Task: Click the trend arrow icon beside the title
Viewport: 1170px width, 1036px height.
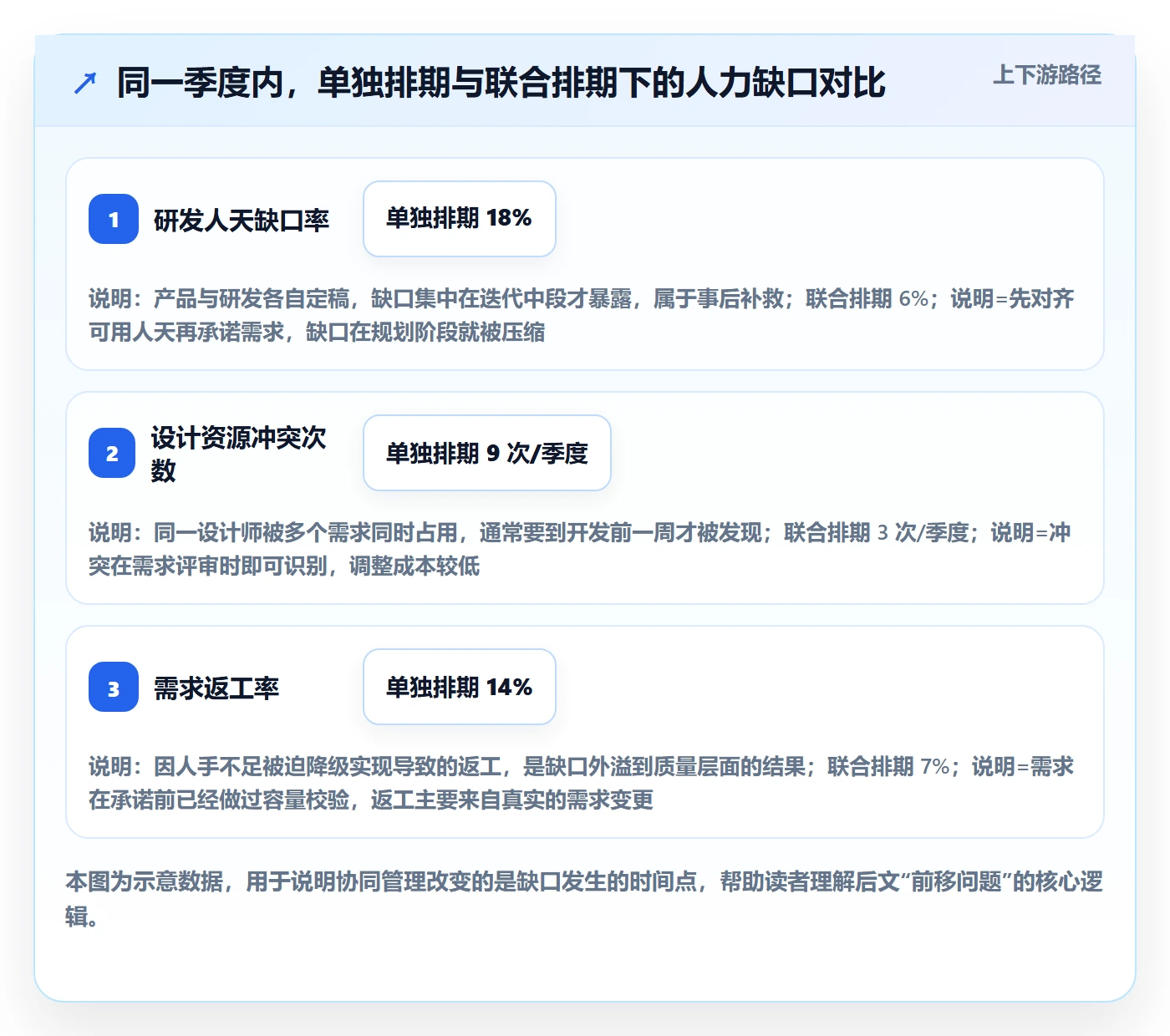Action: pyautogui.click(x=85, y=83)
